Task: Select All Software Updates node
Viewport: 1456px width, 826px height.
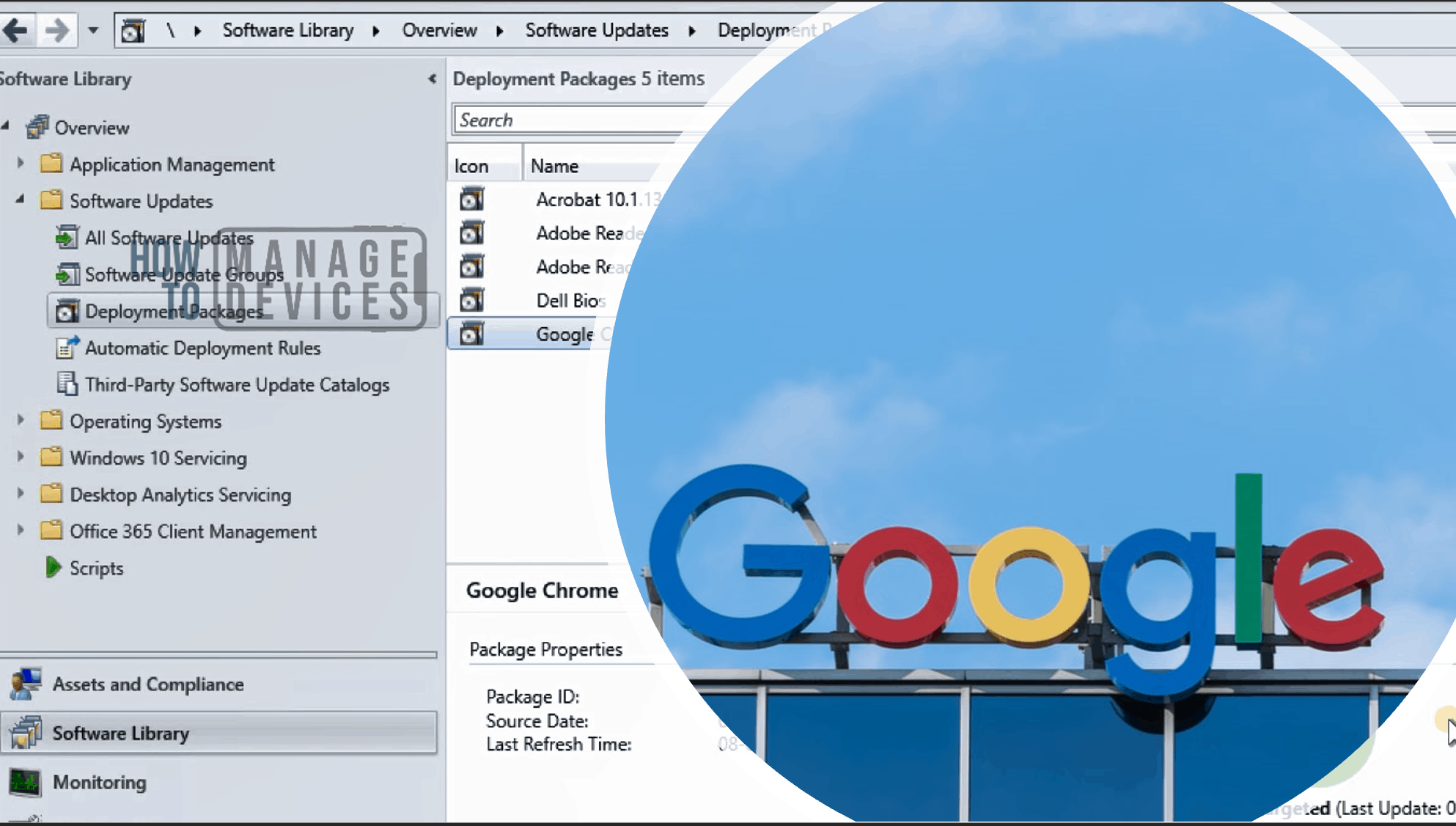Action: pos(169,238)
